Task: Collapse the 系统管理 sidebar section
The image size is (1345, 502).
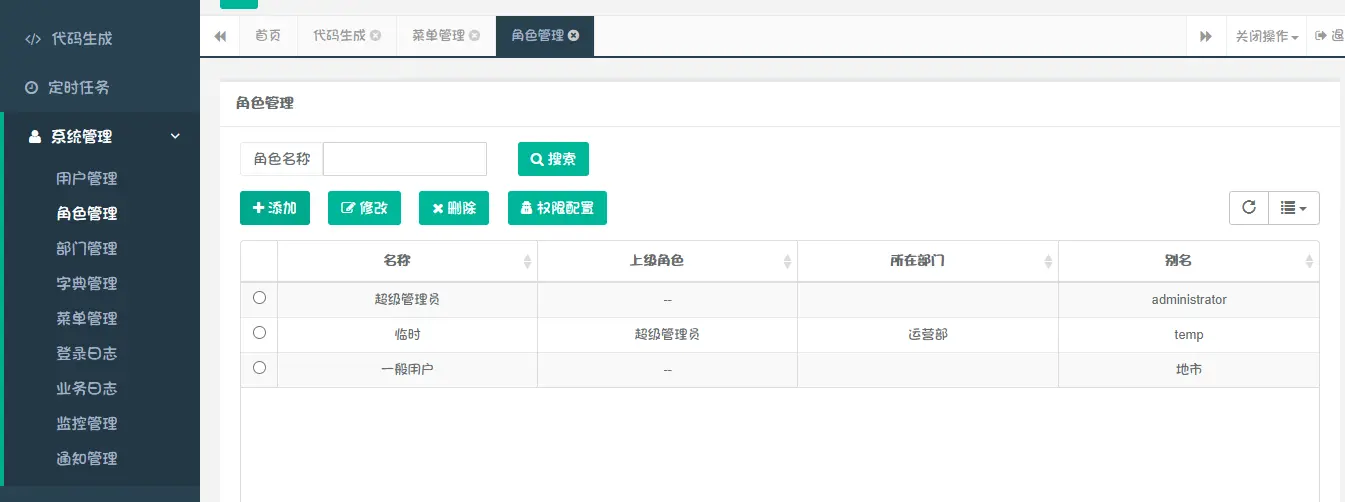Action: click(100, 136)
